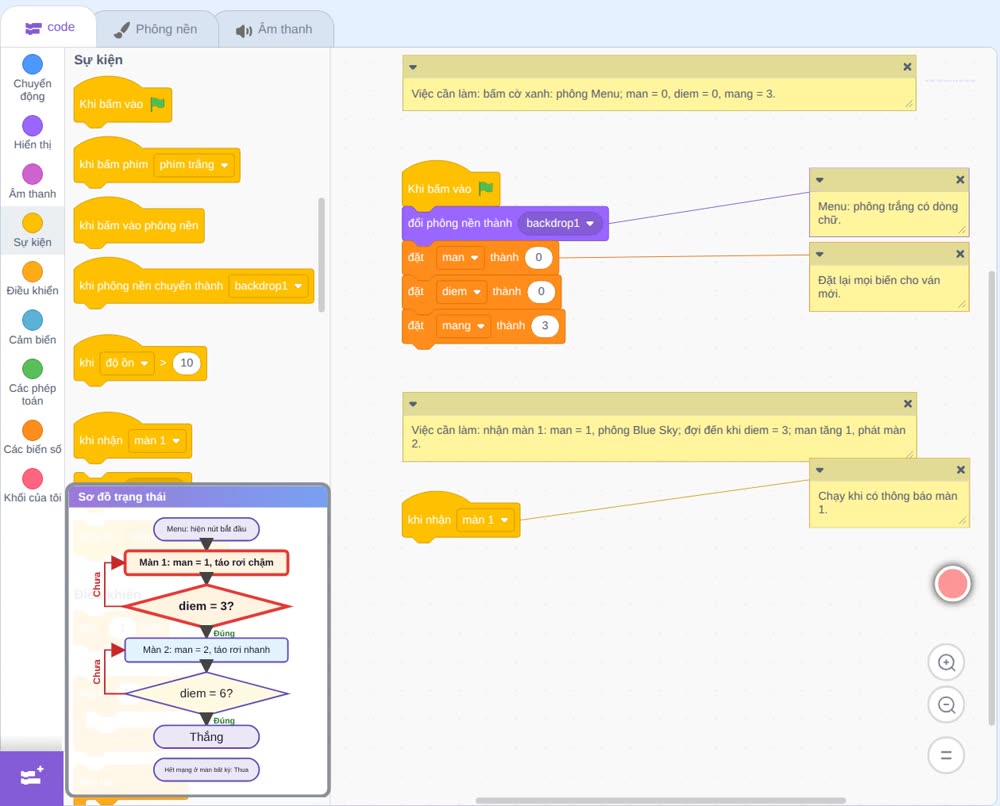This screenshot has width=1000, height=806.
Task: Click green flag in palette Khi bấm vào block
Action: 158,103
